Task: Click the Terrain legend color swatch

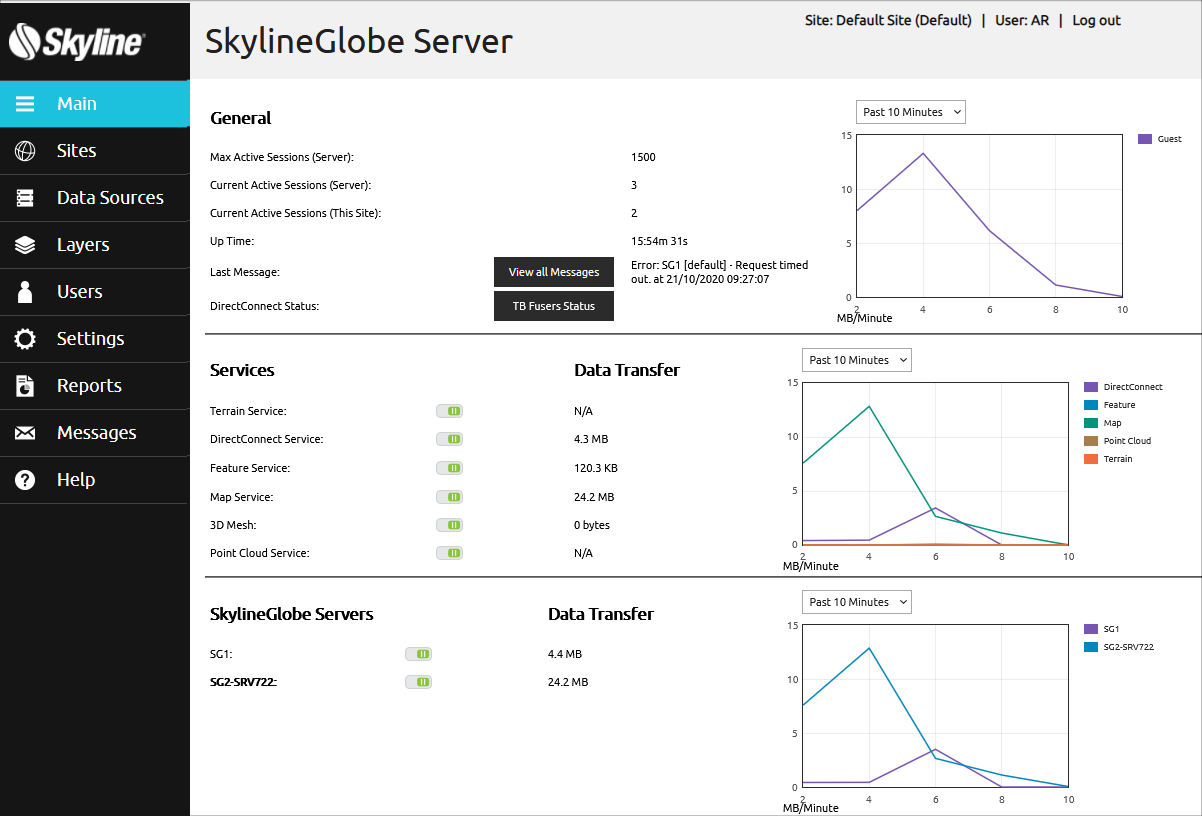Action: [x=1091, y=459]
